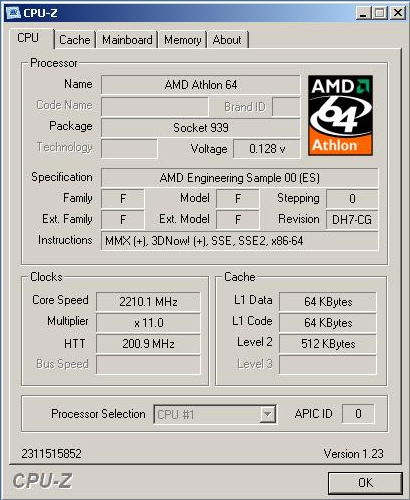Click the AMD Athlon 64 logo

click(x=340, y=115)
